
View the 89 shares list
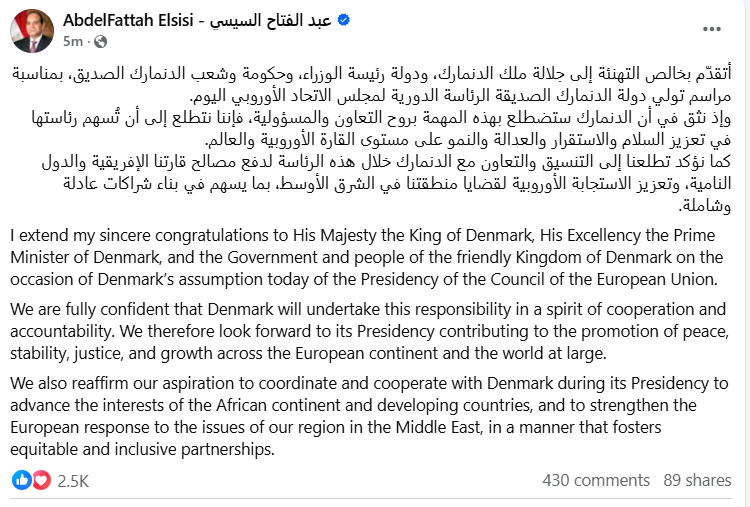pyautogui.click(x=697, y=480)
